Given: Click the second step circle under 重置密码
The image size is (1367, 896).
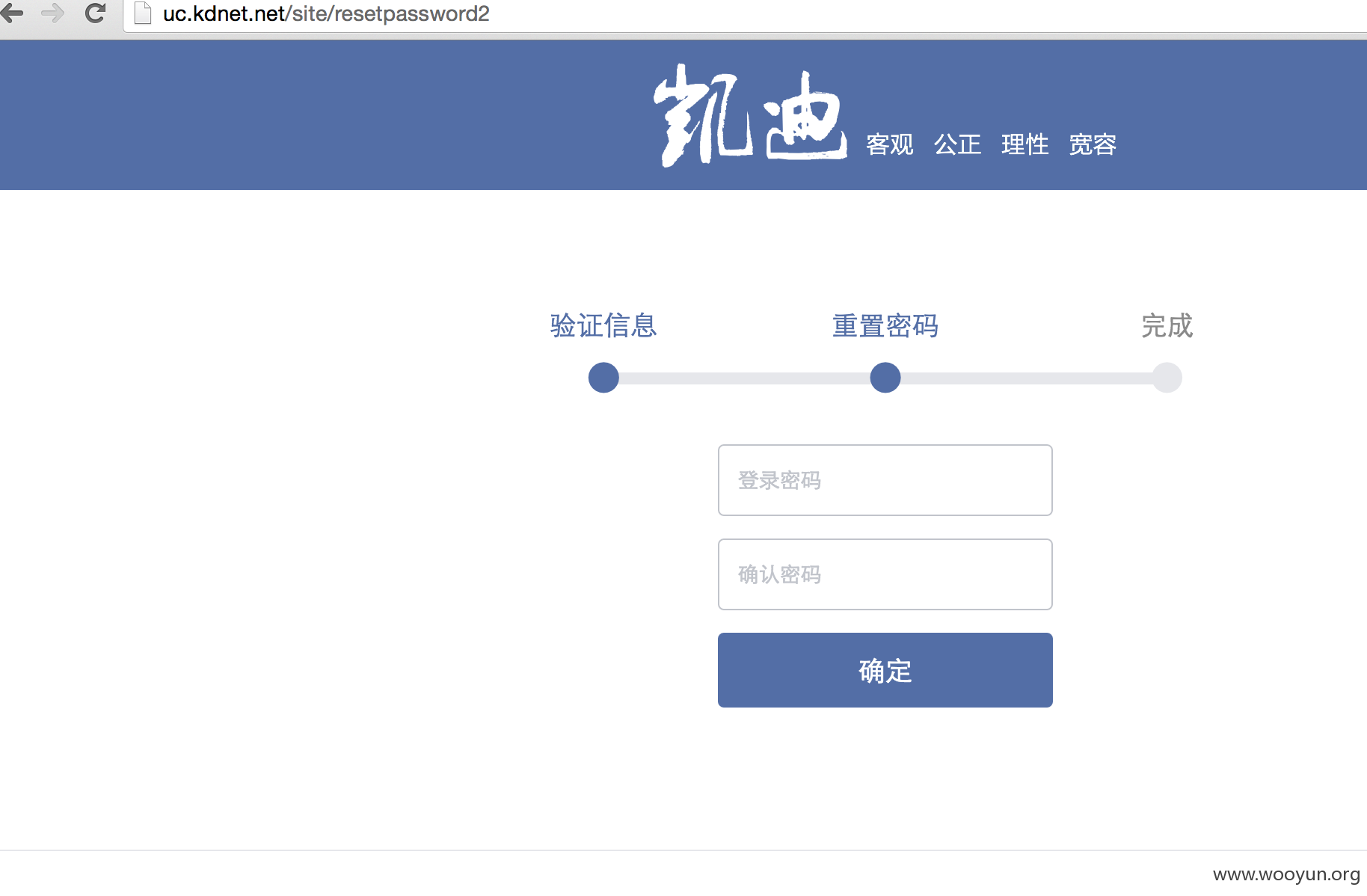Looking at the screenshot, I should coord(885,378).
